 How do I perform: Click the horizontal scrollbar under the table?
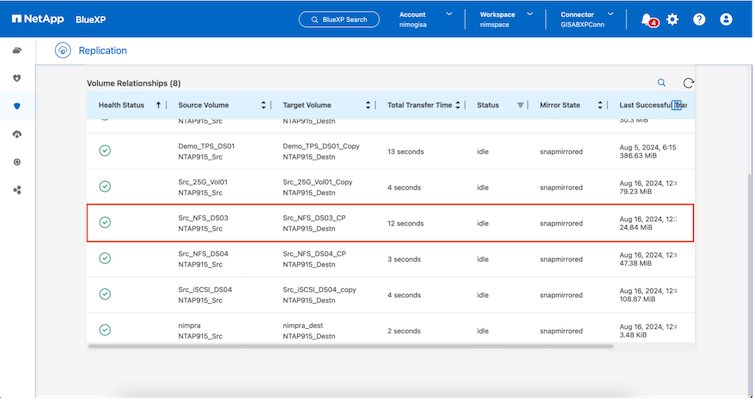coord(350,346)
